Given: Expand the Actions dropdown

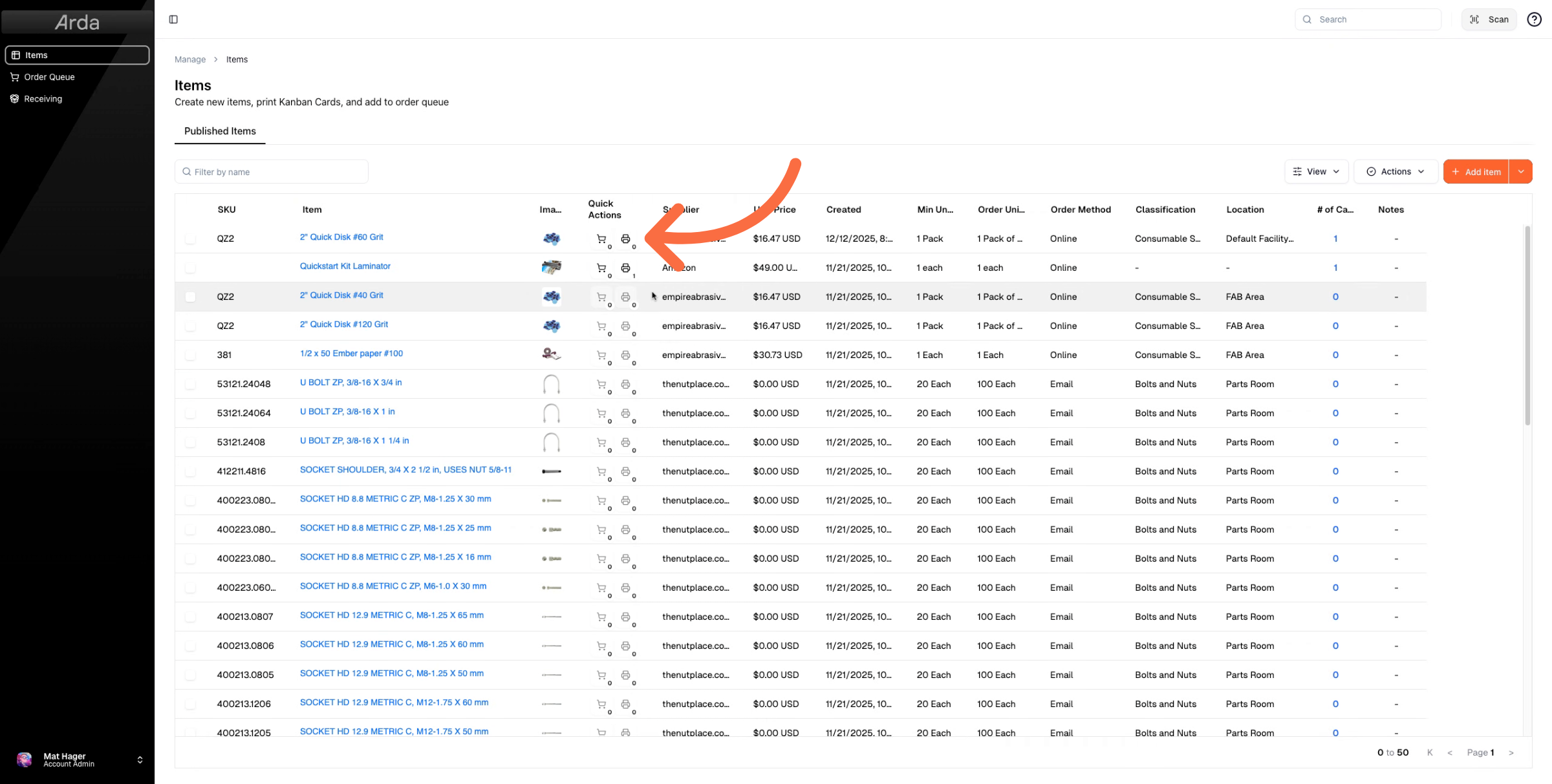Looking at the screenshot, I should (1396, 171).
